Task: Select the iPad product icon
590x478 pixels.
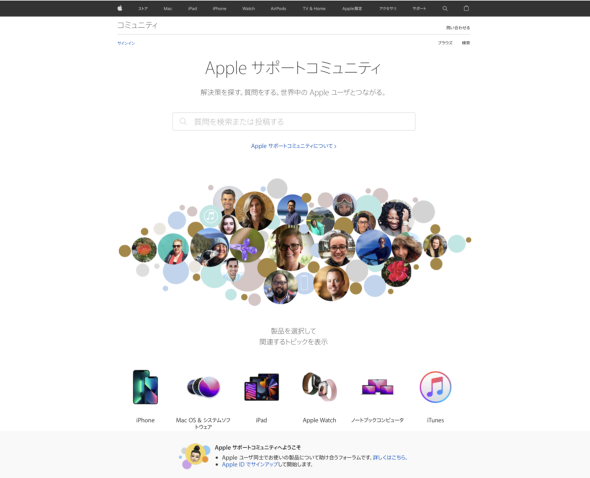Action: pos(262,387)
